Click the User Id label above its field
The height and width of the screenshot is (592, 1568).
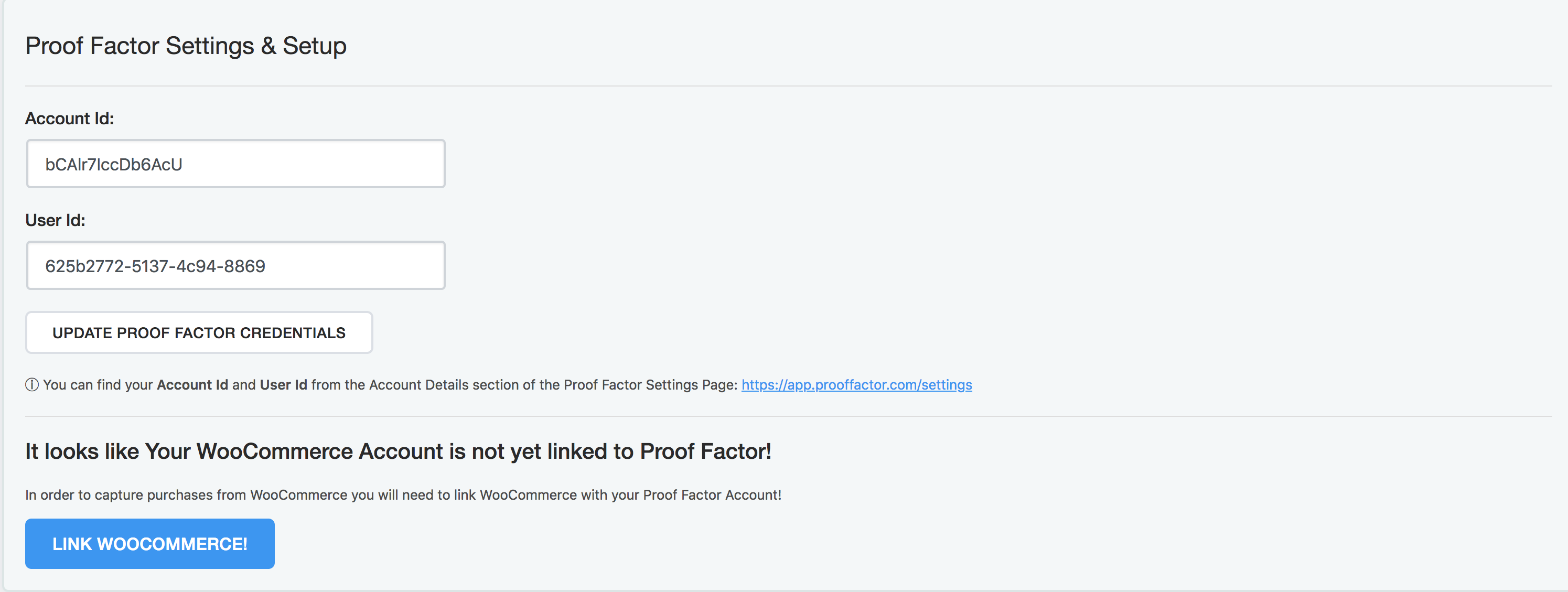tap(56, 220)
